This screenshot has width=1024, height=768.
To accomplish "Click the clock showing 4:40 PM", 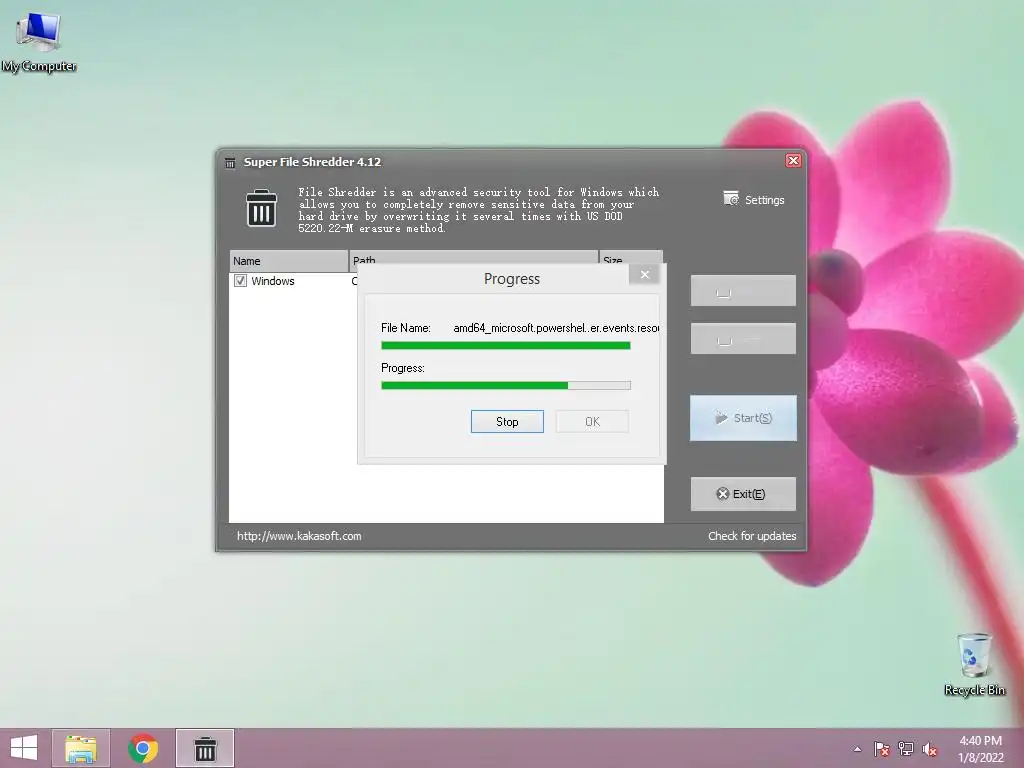I will click(x=980, y=748).
